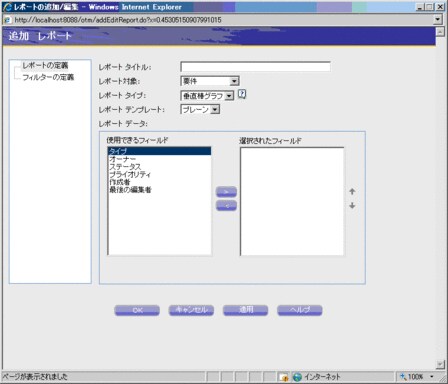Open the レポート テンプレート dropdown
448x384 pixels.
(x=200, y=109)
